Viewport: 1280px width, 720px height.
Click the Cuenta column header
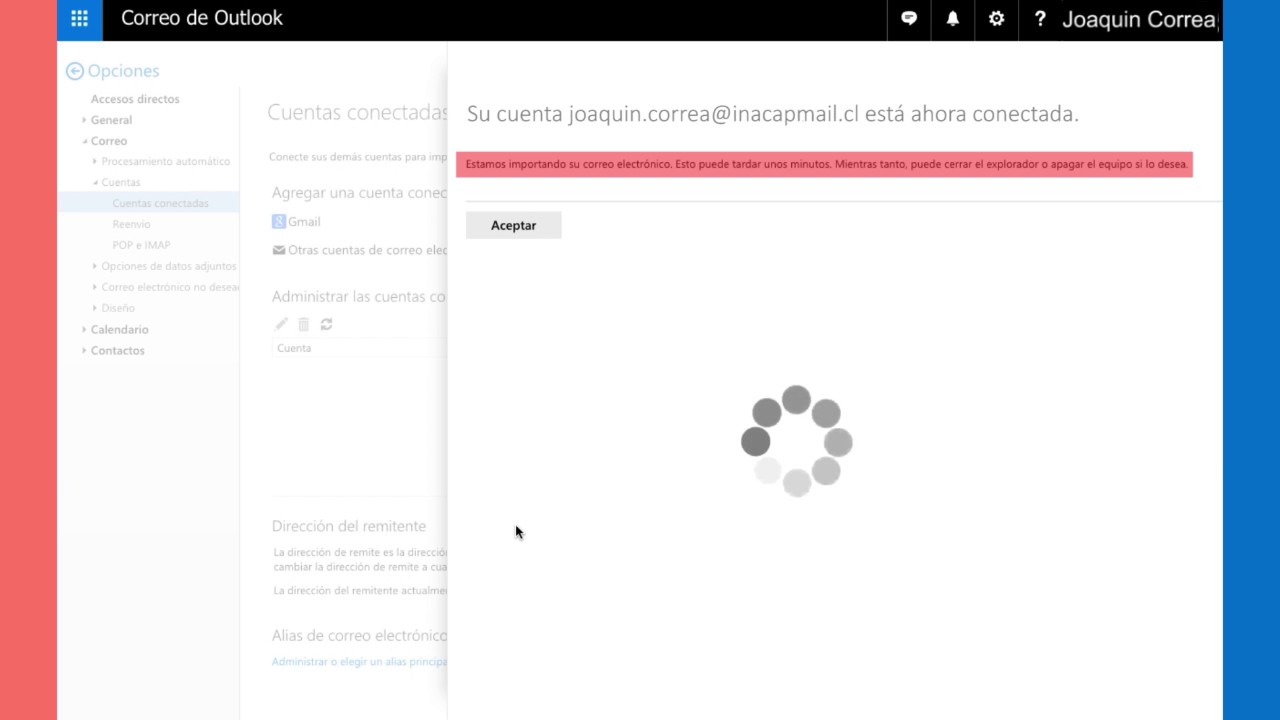pos(294,348)
